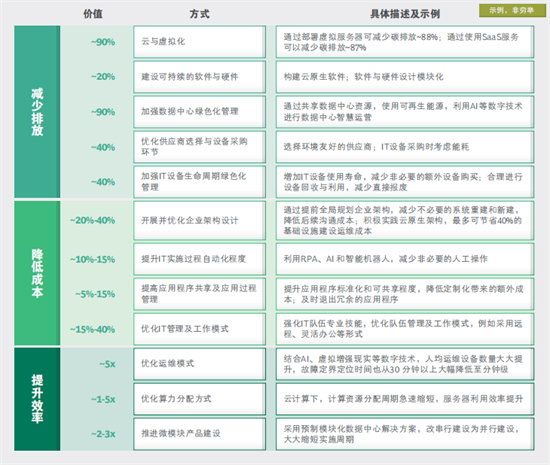Select the '价值' column header
The width and height of the screenshot is (550, 465).
click(93, 14)
